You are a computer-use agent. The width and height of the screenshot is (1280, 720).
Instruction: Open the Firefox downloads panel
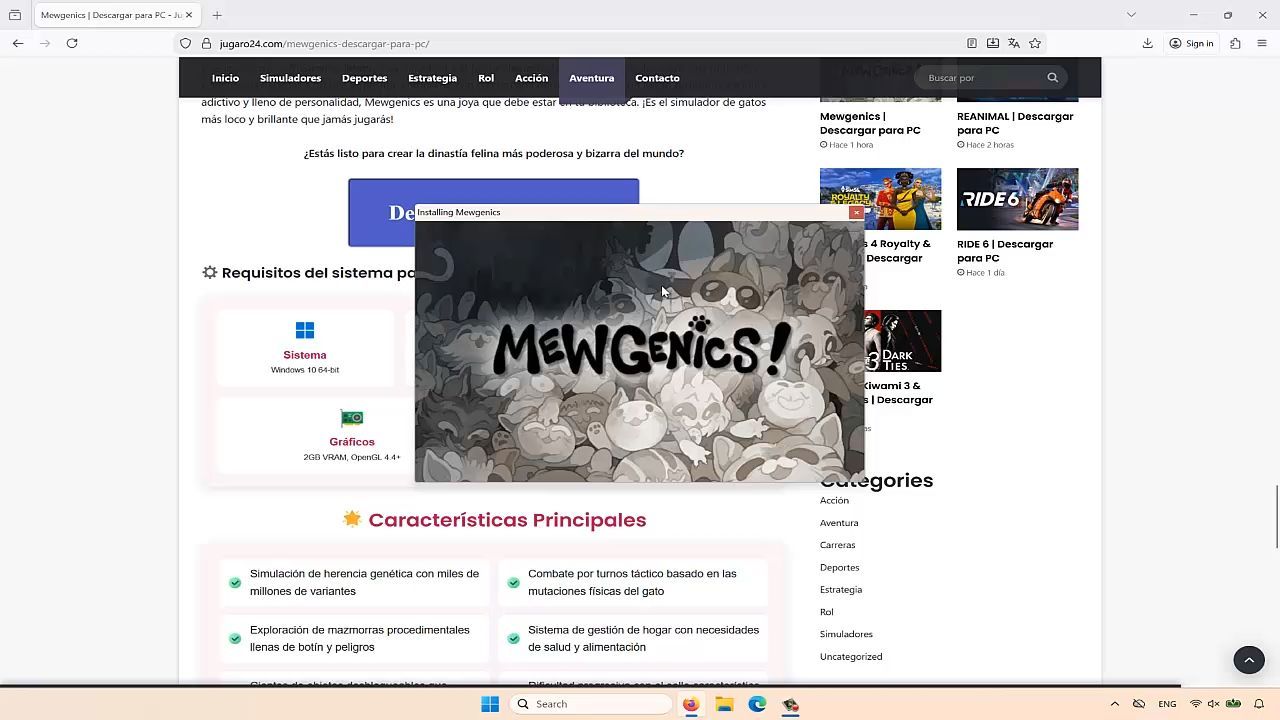pos(1147,43)
